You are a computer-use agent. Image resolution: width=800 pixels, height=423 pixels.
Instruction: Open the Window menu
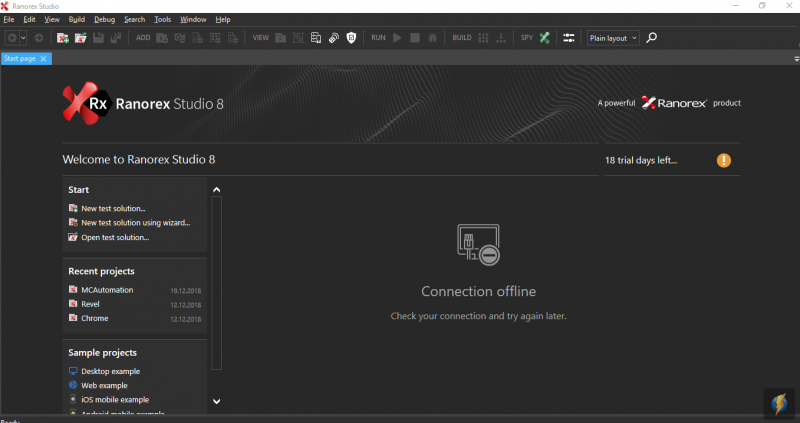pyautogui.click(x=193, y=19)
